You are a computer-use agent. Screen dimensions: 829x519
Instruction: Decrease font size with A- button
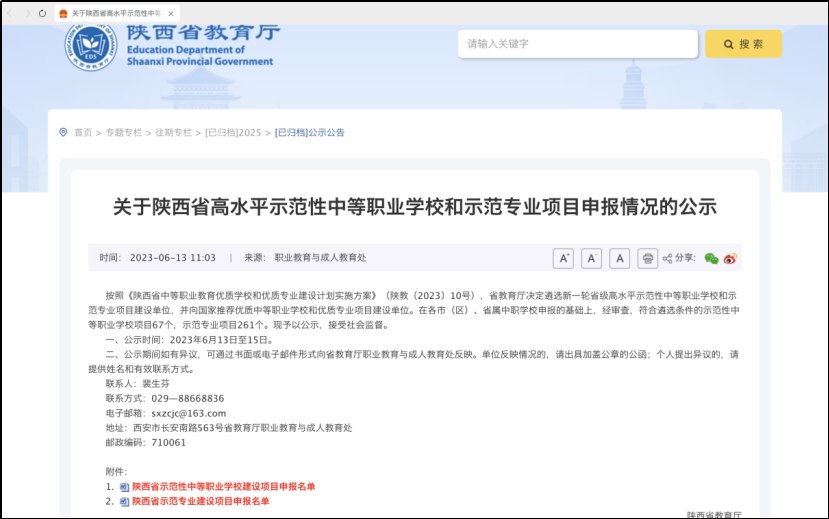pyautogui.click(x=592, y=259)
